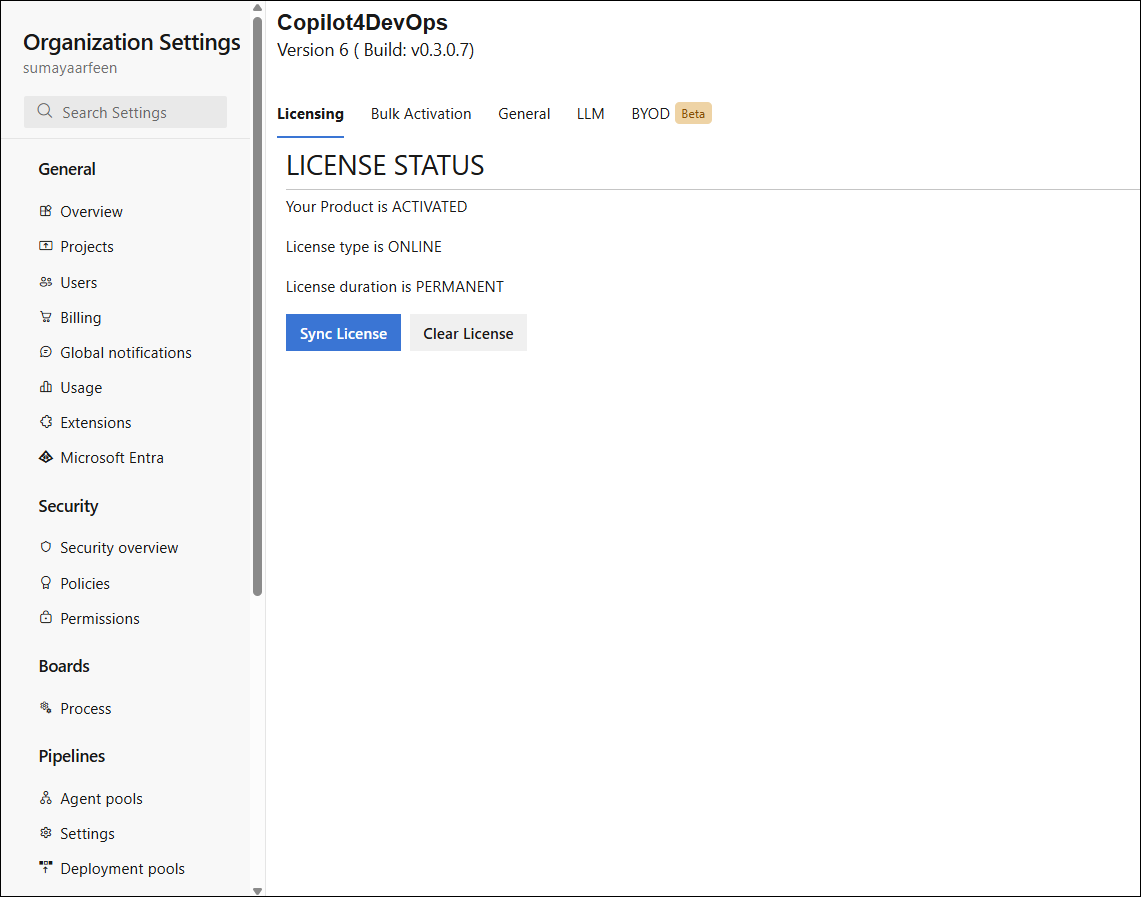Switch to the Bulk Activation tab
The image size is (1141, 897).
tap(421, 114)
